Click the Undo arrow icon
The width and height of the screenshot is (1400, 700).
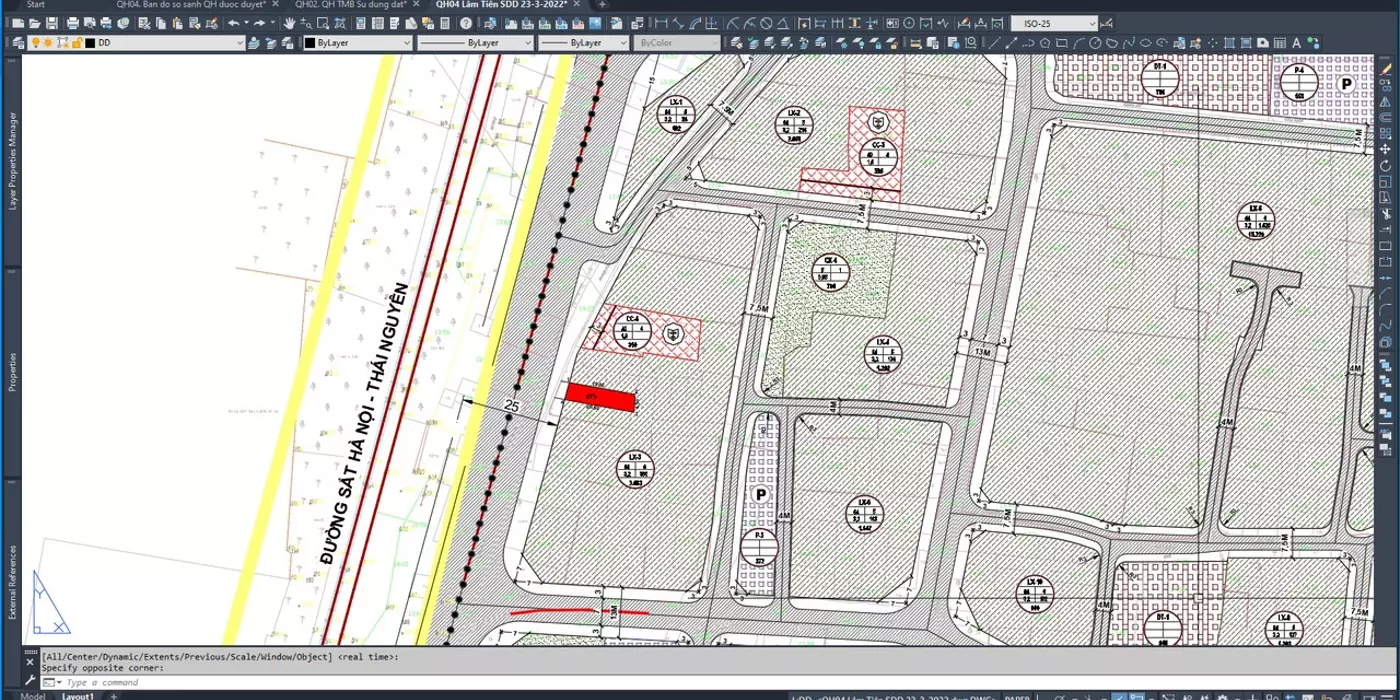[233, 23]
